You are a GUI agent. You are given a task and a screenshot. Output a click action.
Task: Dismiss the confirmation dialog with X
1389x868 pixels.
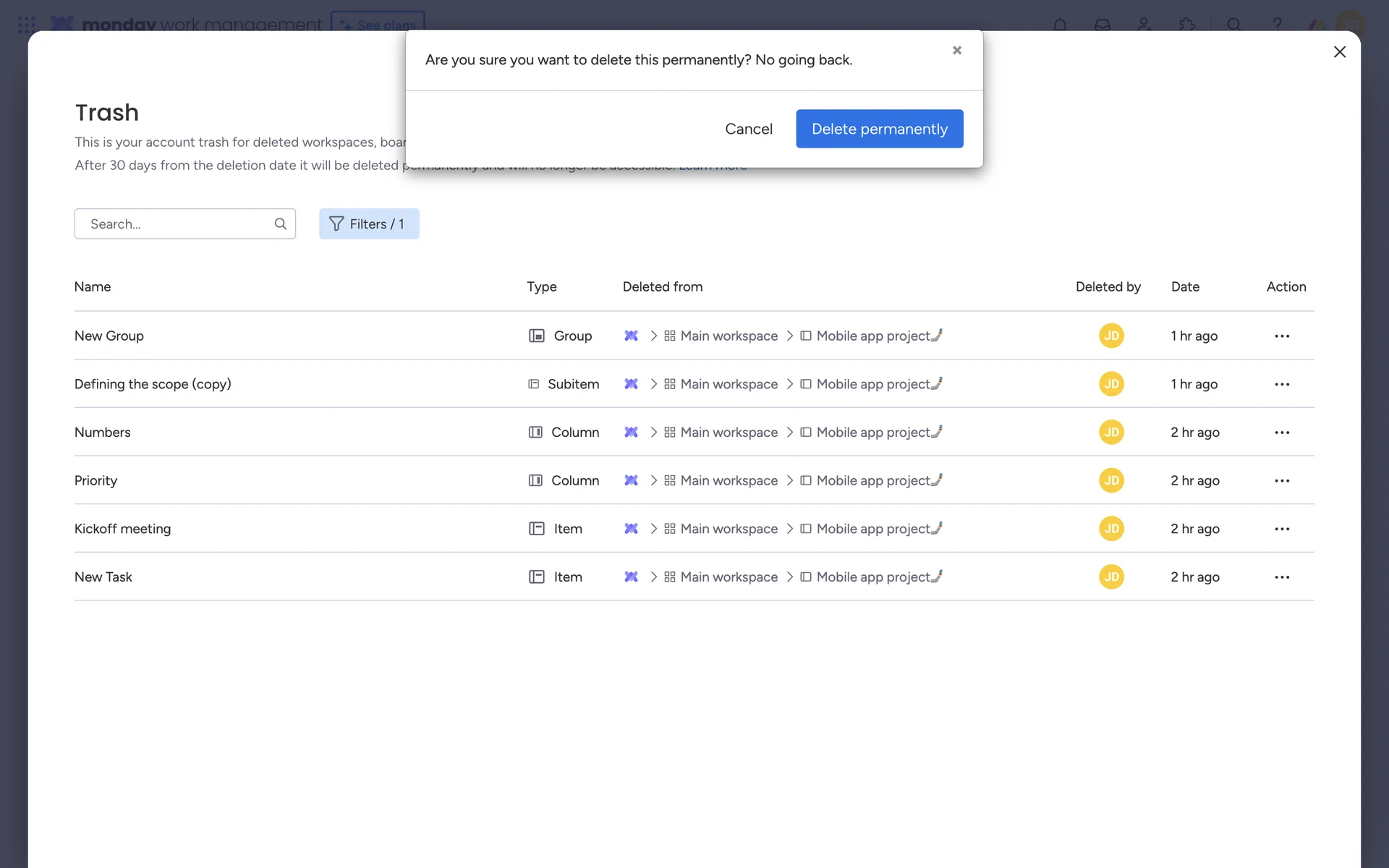[x=956, y=50]
